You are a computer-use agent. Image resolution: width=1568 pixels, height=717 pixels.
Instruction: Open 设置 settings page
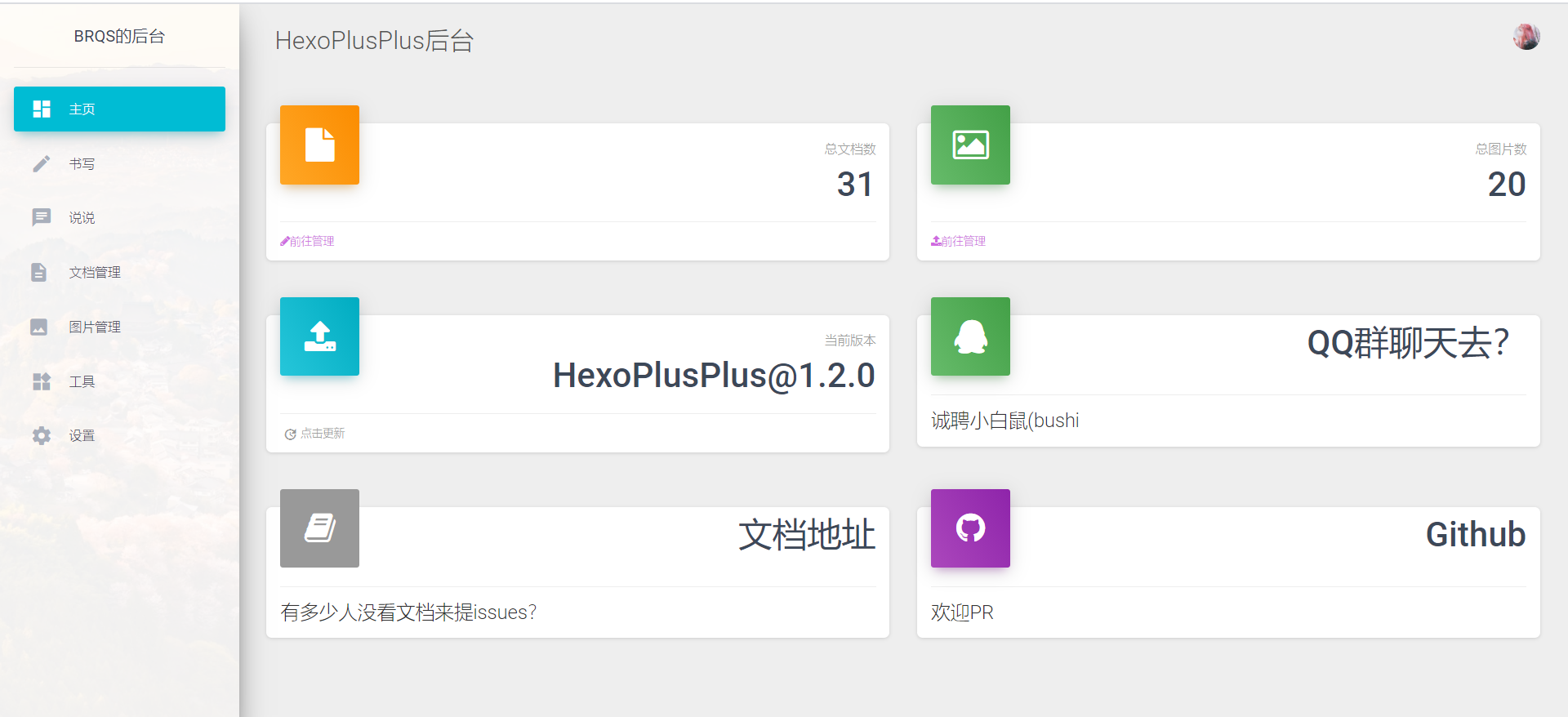[119, 435]
